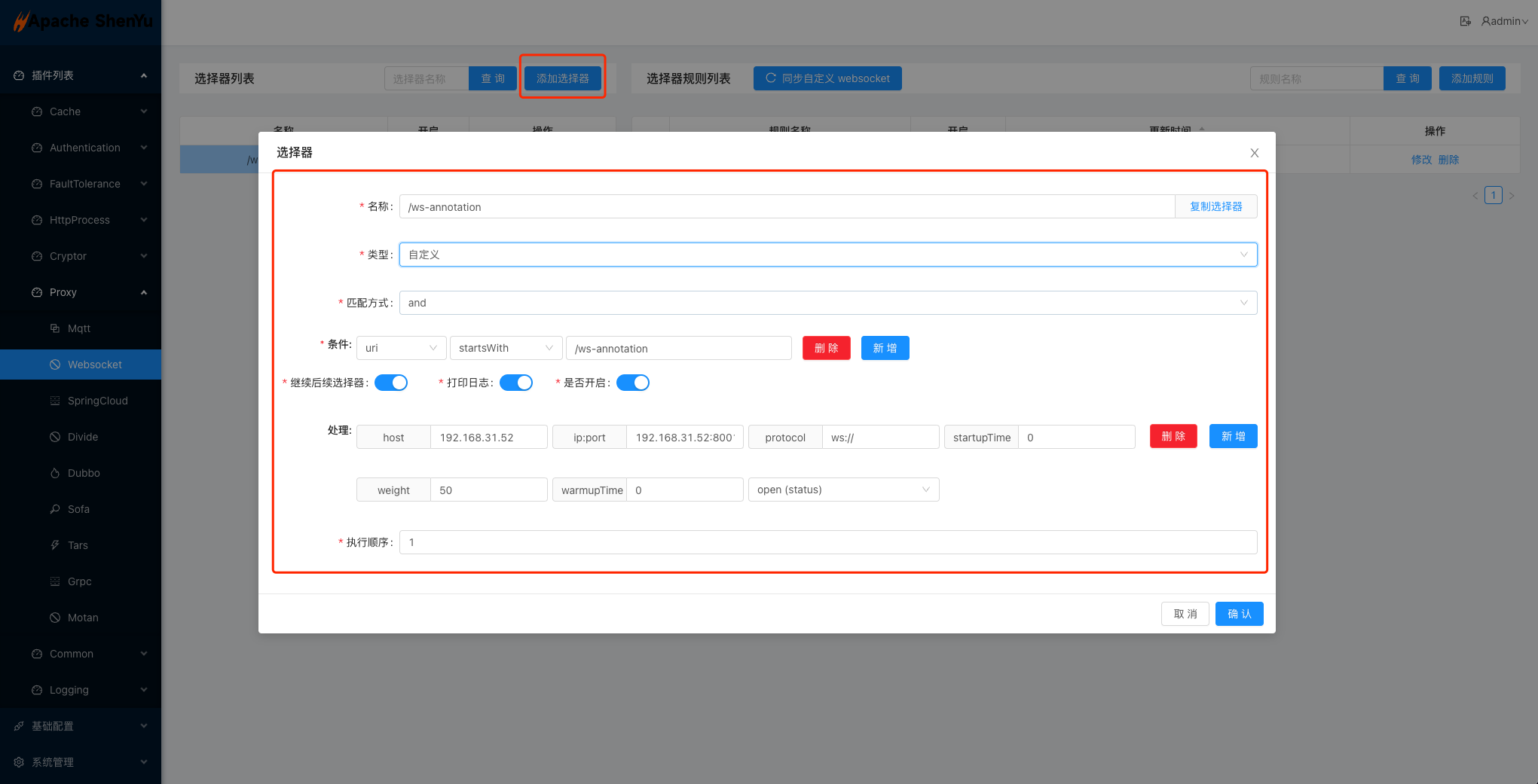Image resolution: width=1538 pixels, height=784 pixels.
Task: Click the Tars lightning icon
Action: point(55,545)
